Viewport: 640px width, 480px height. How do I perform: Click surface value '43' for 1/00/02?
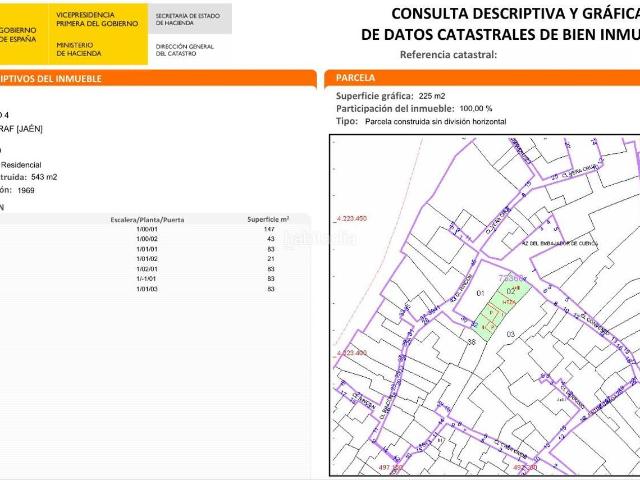[271, 239]
